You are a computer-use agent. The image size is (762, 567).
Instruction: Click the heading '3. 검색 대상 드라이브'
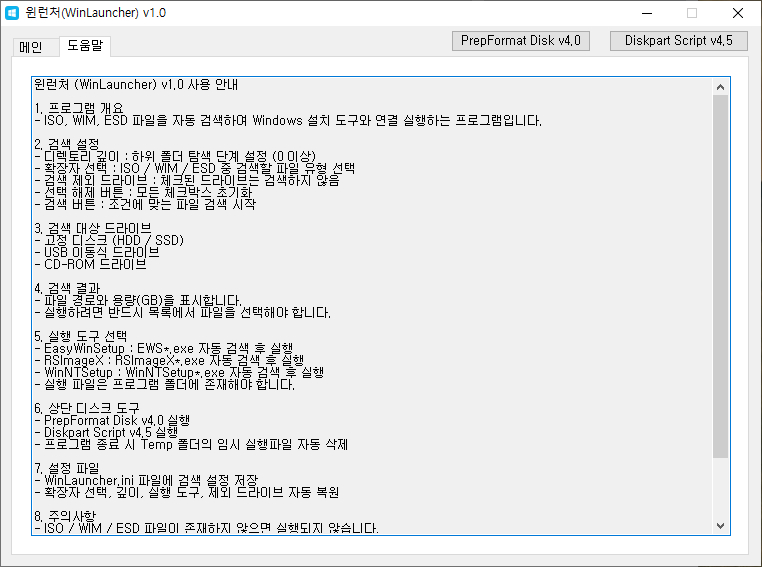pos(92,228)
